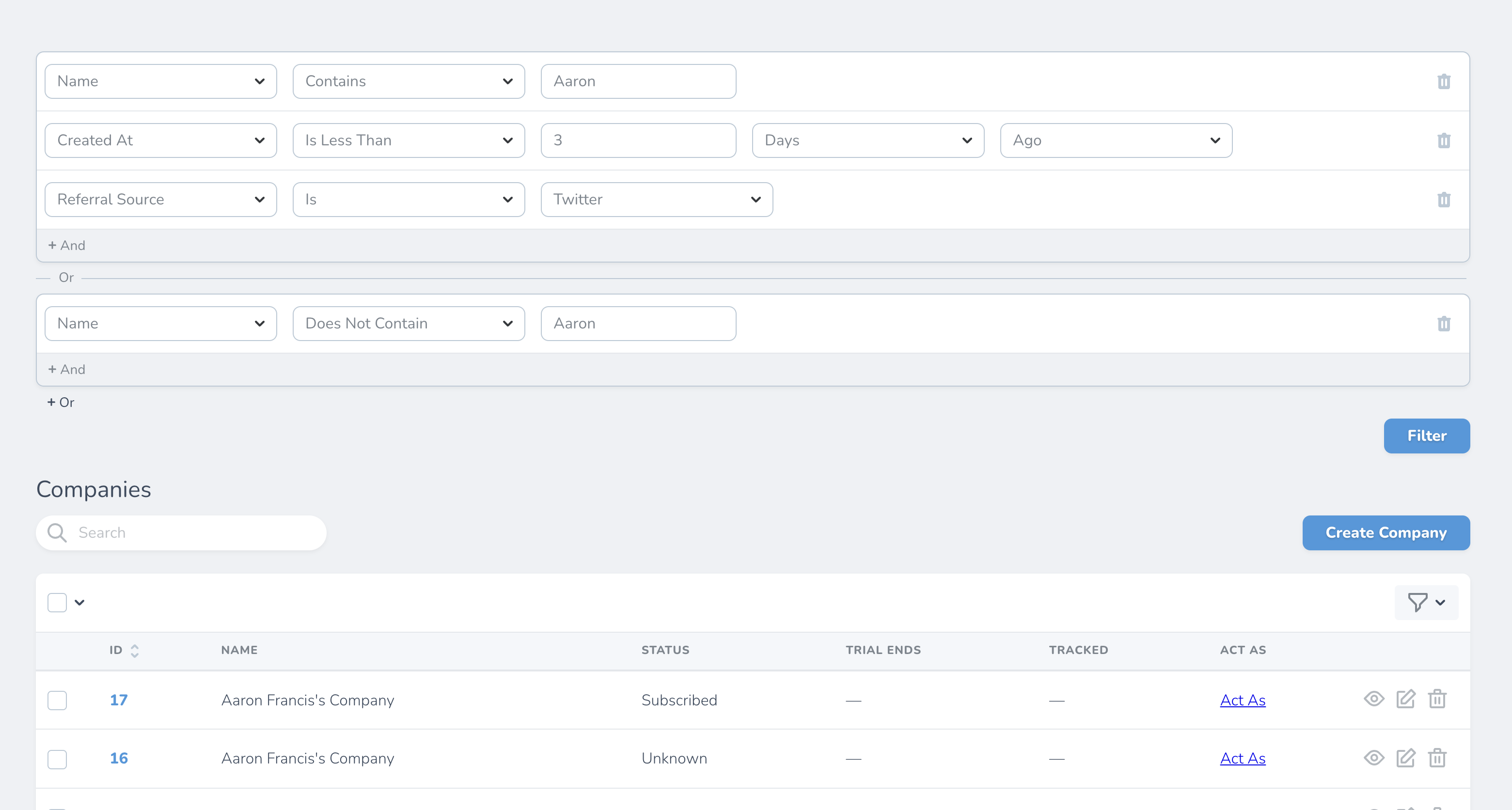1512x810 pixels.
Task: Remove the Does Not Contain filter row
Action: tap(1443, 324)
